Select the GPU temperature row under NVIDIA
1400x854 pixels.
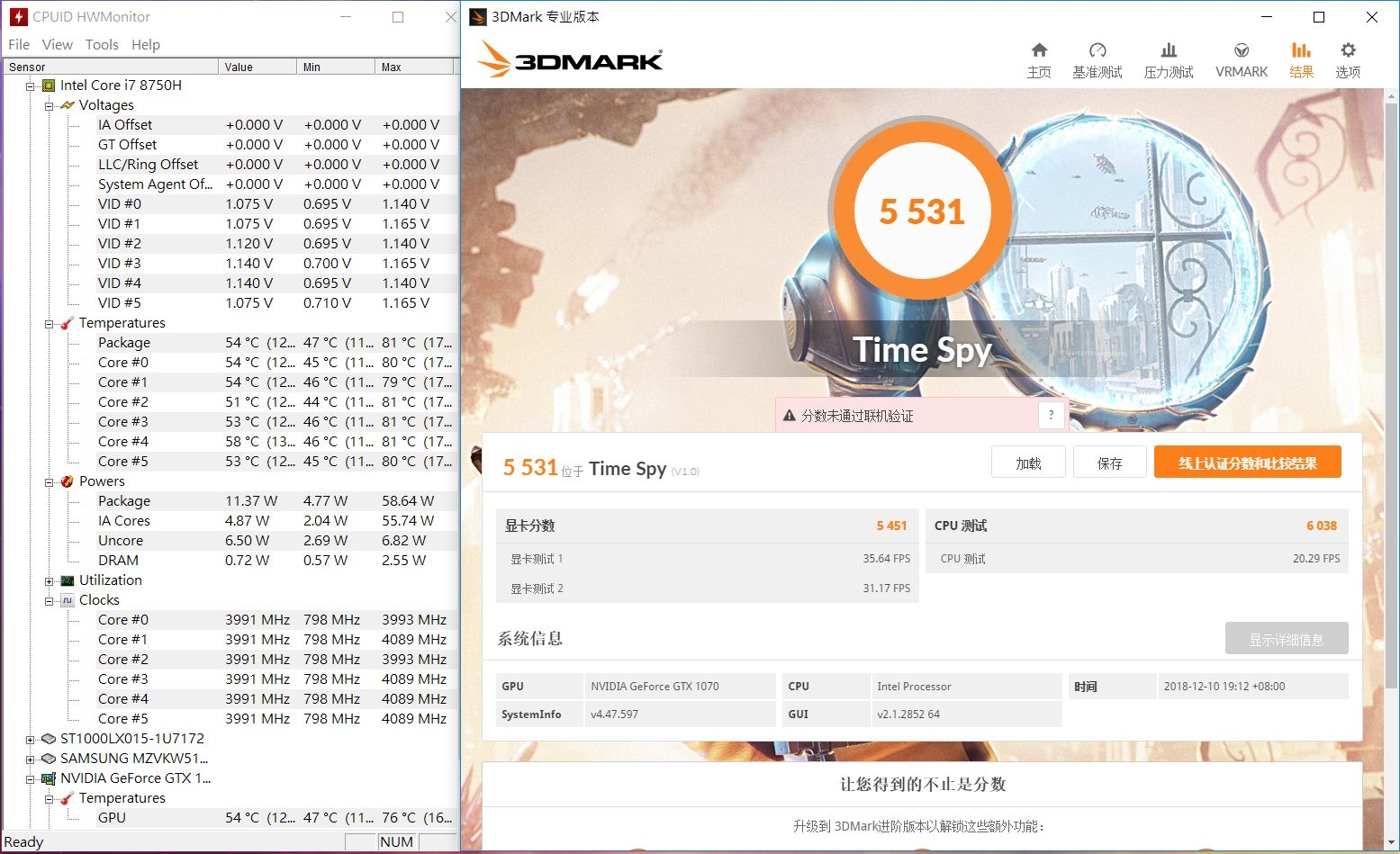click(x=276, y=818)
